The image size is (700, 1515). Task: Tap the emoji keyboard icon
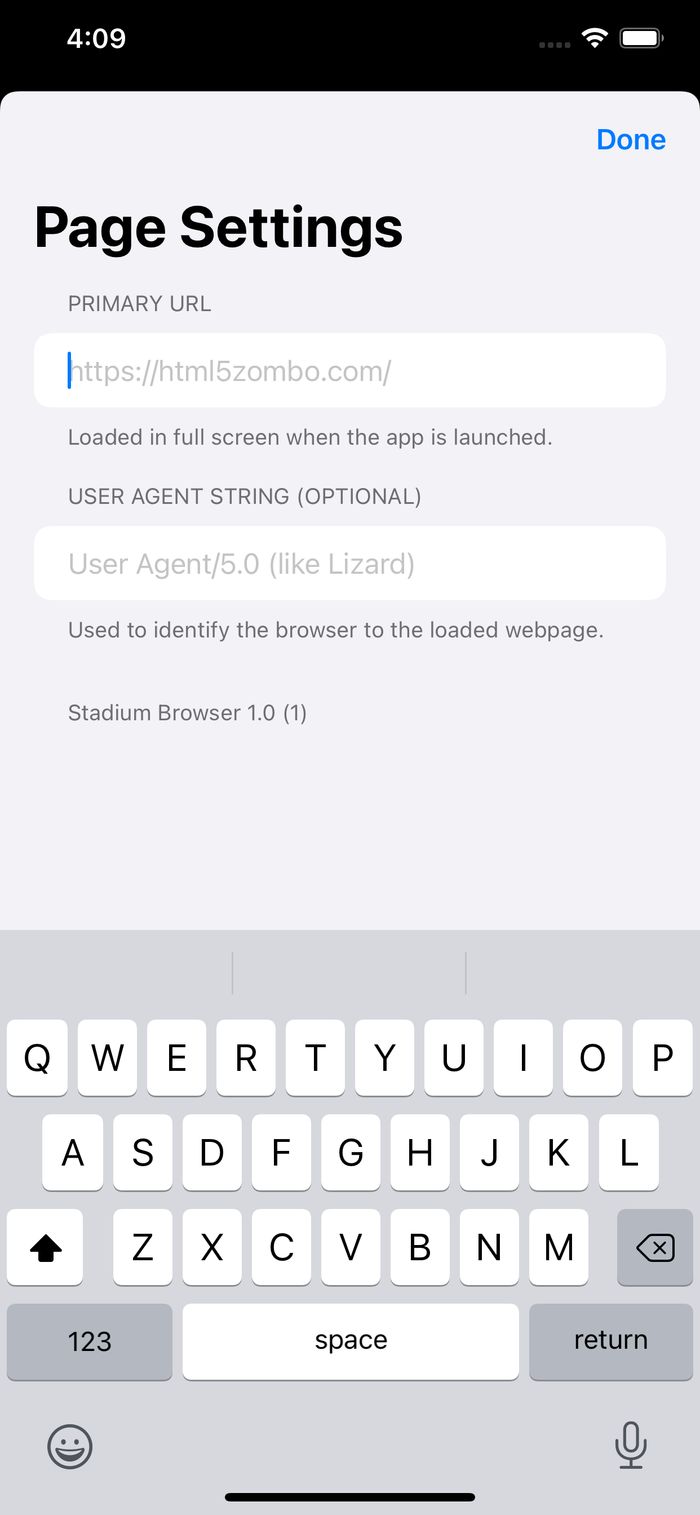coord(70,1446)
